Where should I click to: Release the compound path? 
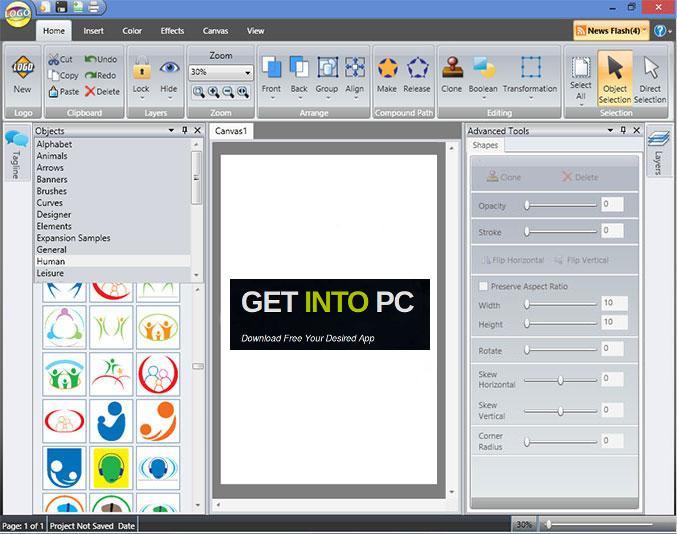[417, 68]
